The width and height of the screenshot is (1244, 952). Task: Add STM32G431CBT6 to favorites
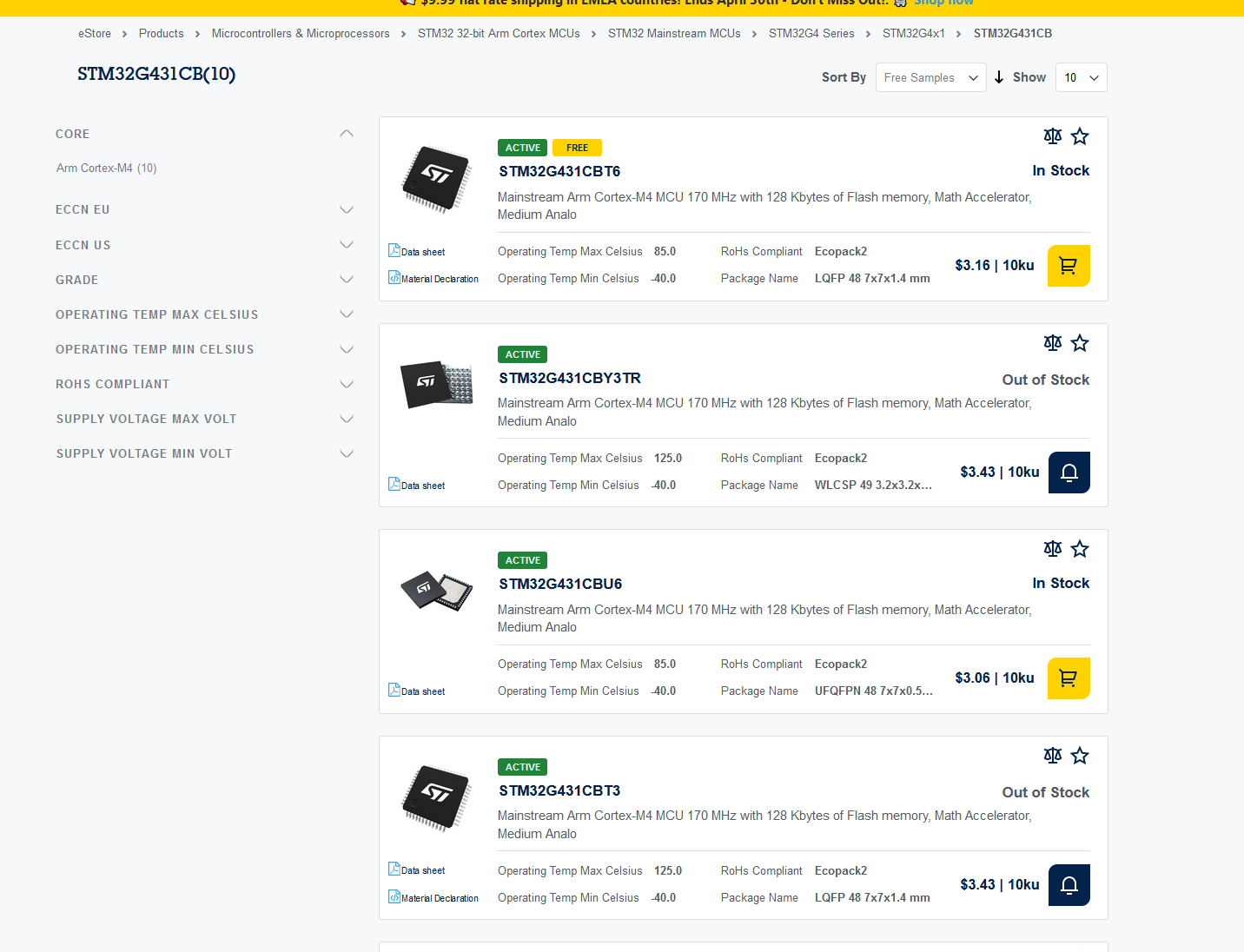pyautogui.click(x=1080, y=136)
